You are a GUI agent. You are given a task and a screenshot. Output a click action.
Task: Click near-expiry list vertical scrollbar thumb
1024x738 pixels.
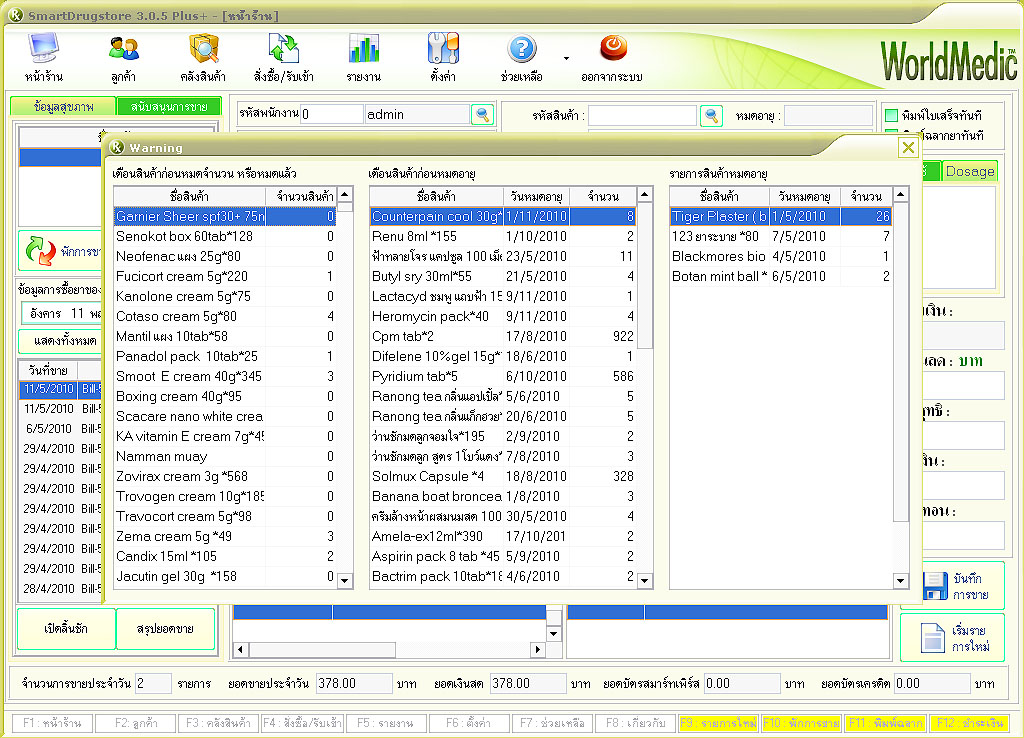[x=645, y=277]
